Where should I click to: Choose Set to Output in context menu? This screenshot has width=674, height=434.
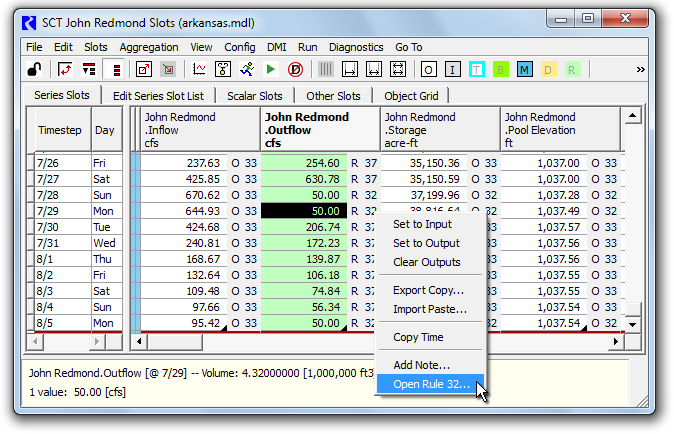[431, 243]
